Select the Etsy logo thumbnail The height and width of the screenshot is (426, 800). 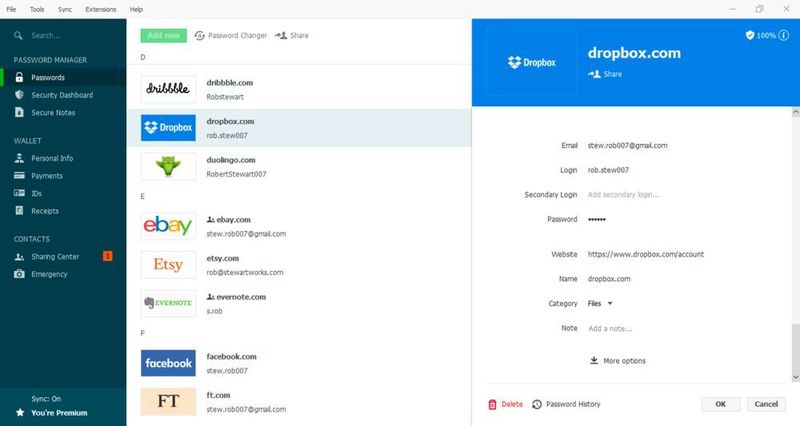(x=168, y=265)
